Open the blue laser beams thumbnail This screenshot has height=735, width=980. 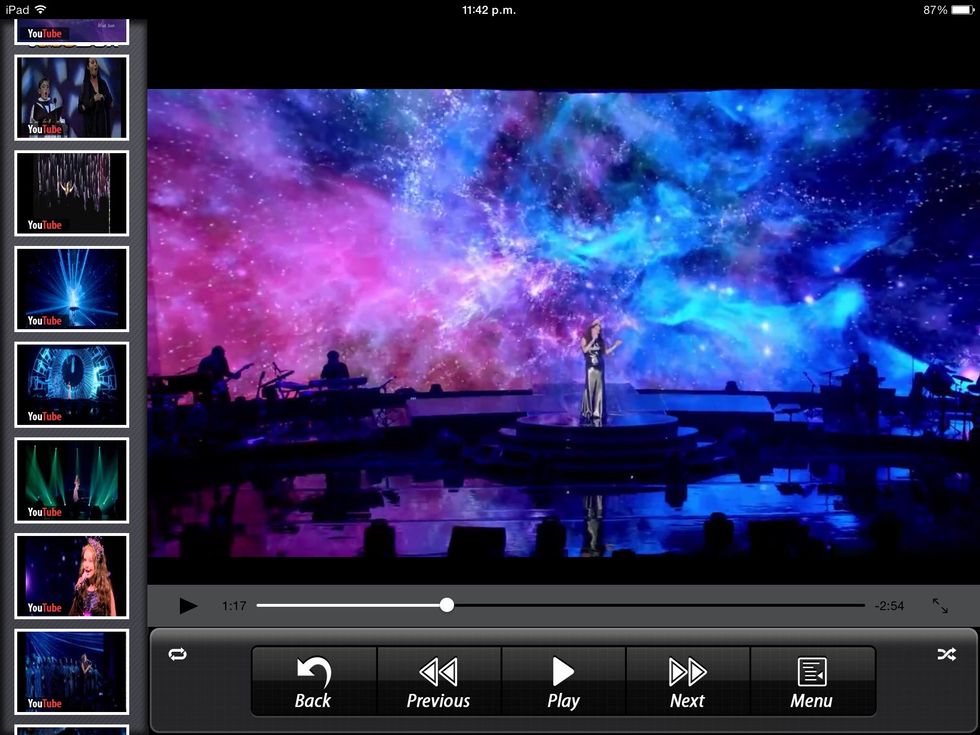click(72, 289)
